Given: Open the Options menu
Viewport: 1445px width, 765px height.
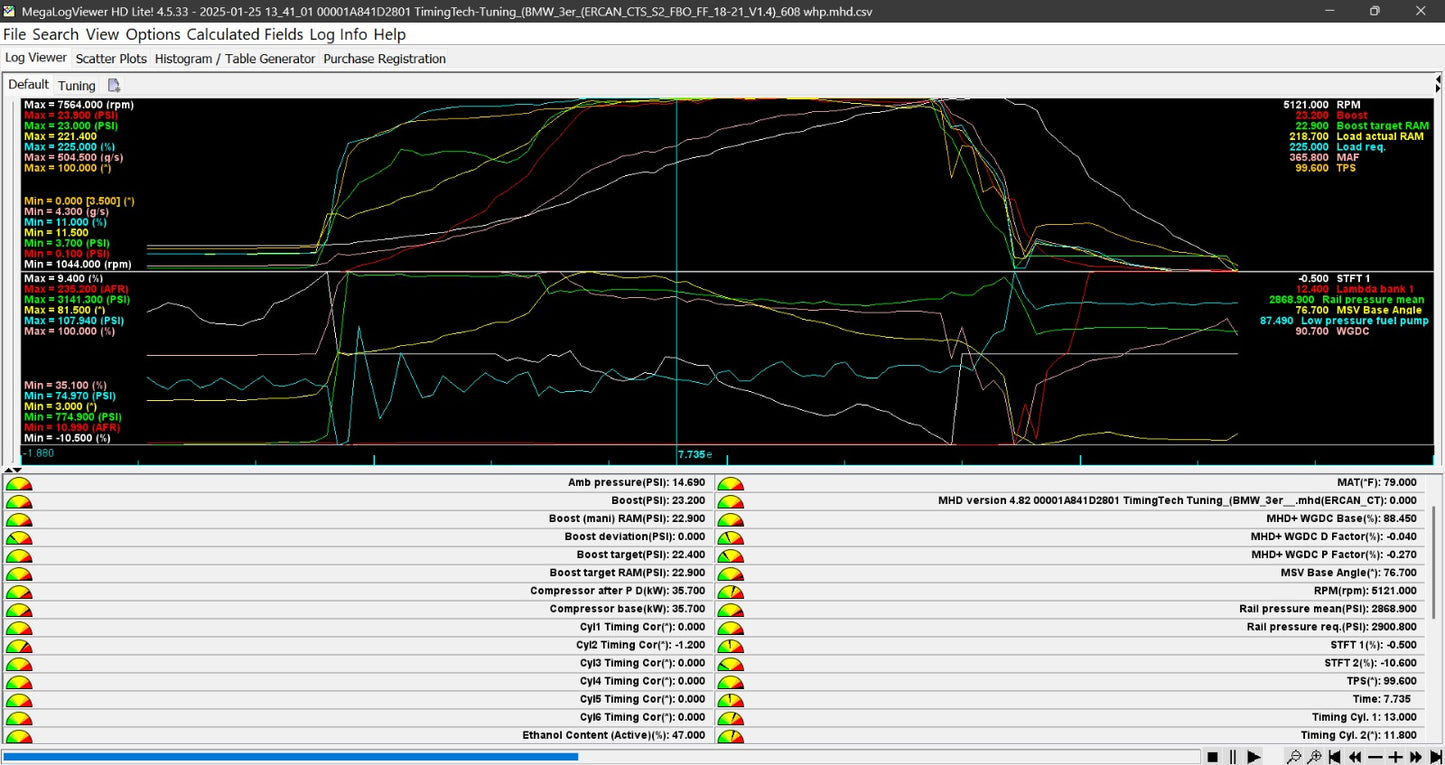Looking at the screenshot, I should click(x=153, y=34).
